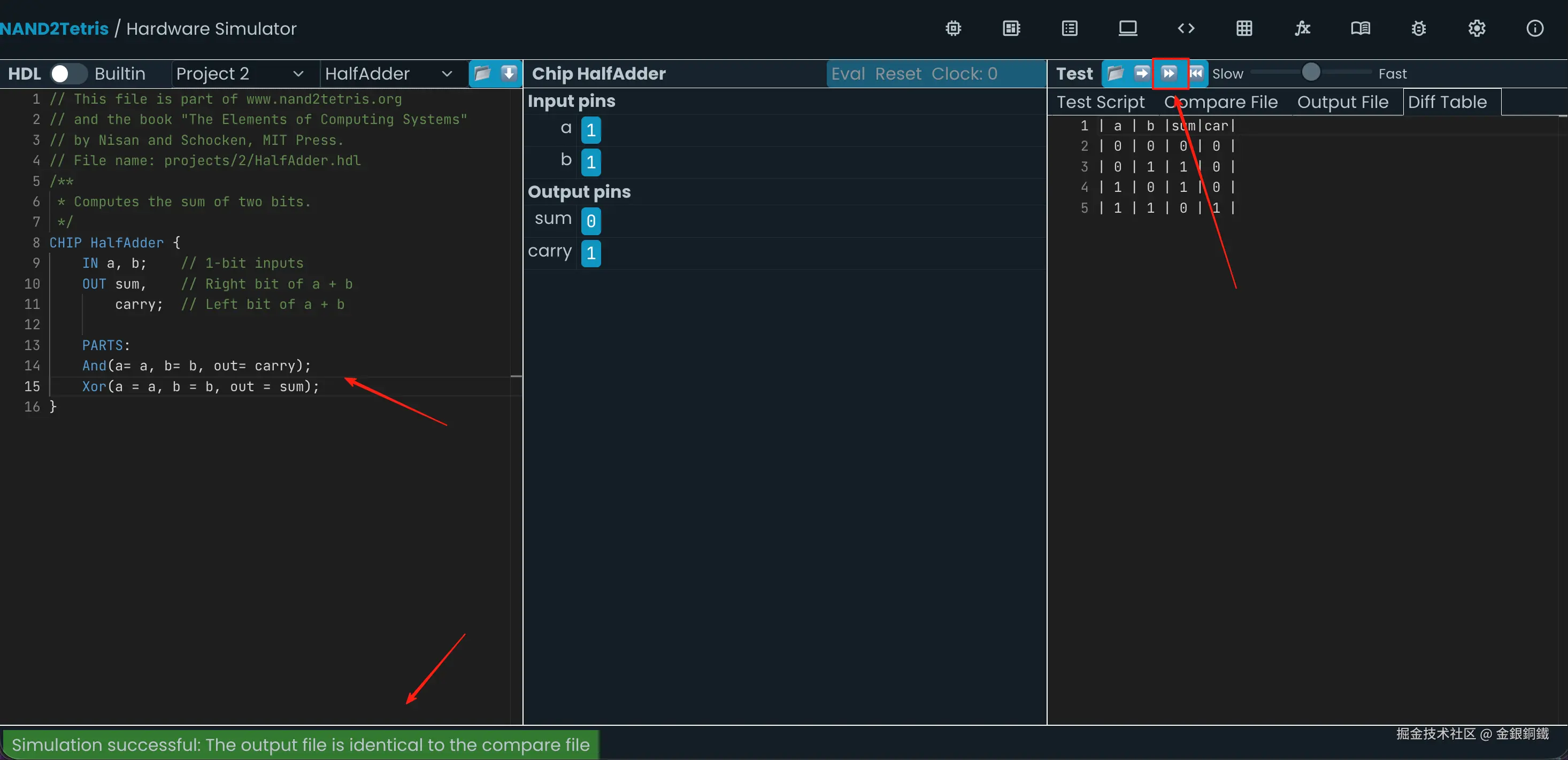Open the Hardware Simulator chip icon
This screenshot has width=1568, height=760.
953,29
